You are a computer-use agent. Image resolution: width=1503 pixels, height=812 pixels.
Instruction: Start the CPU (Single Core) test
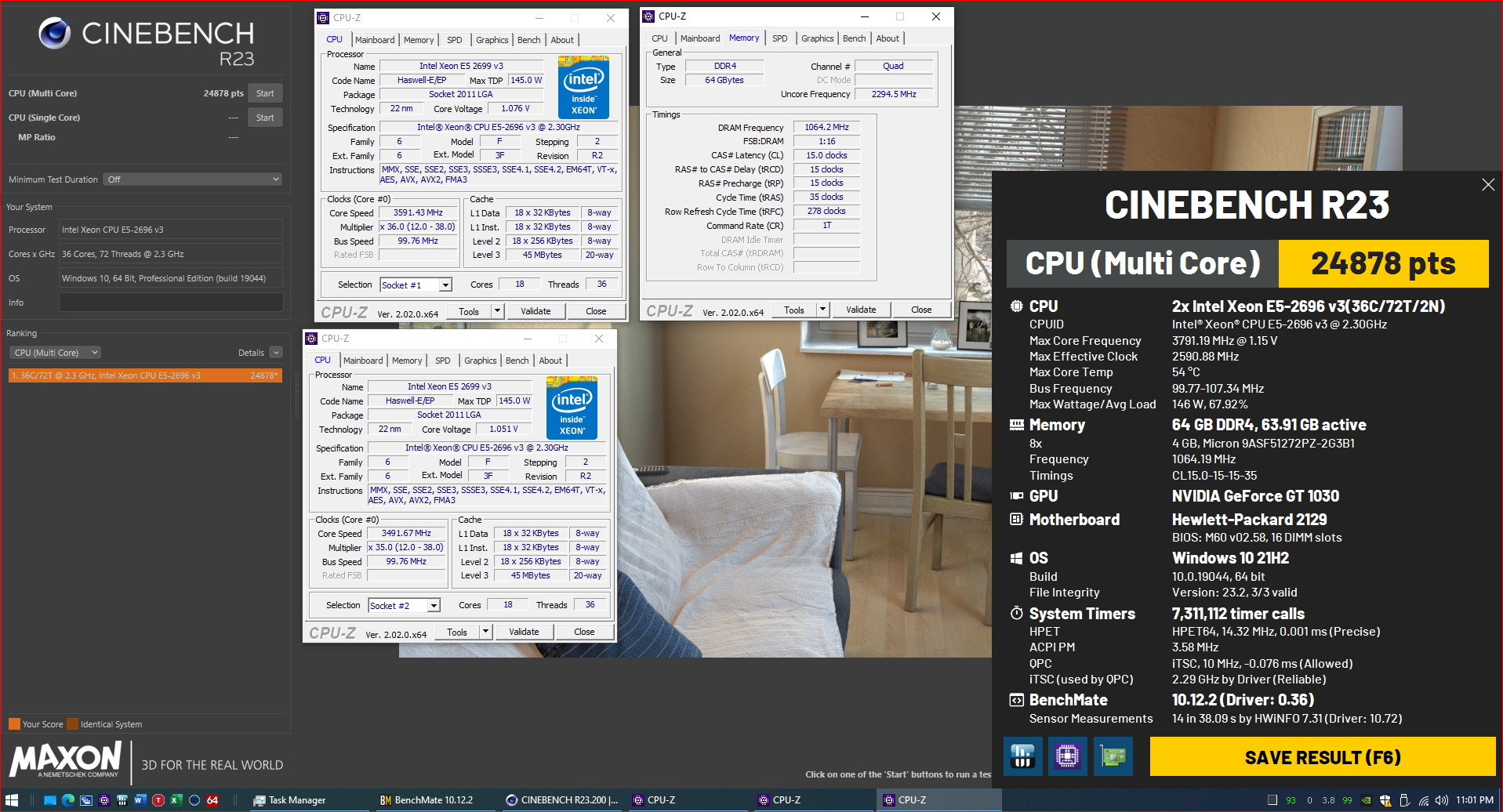pos(265,118)
